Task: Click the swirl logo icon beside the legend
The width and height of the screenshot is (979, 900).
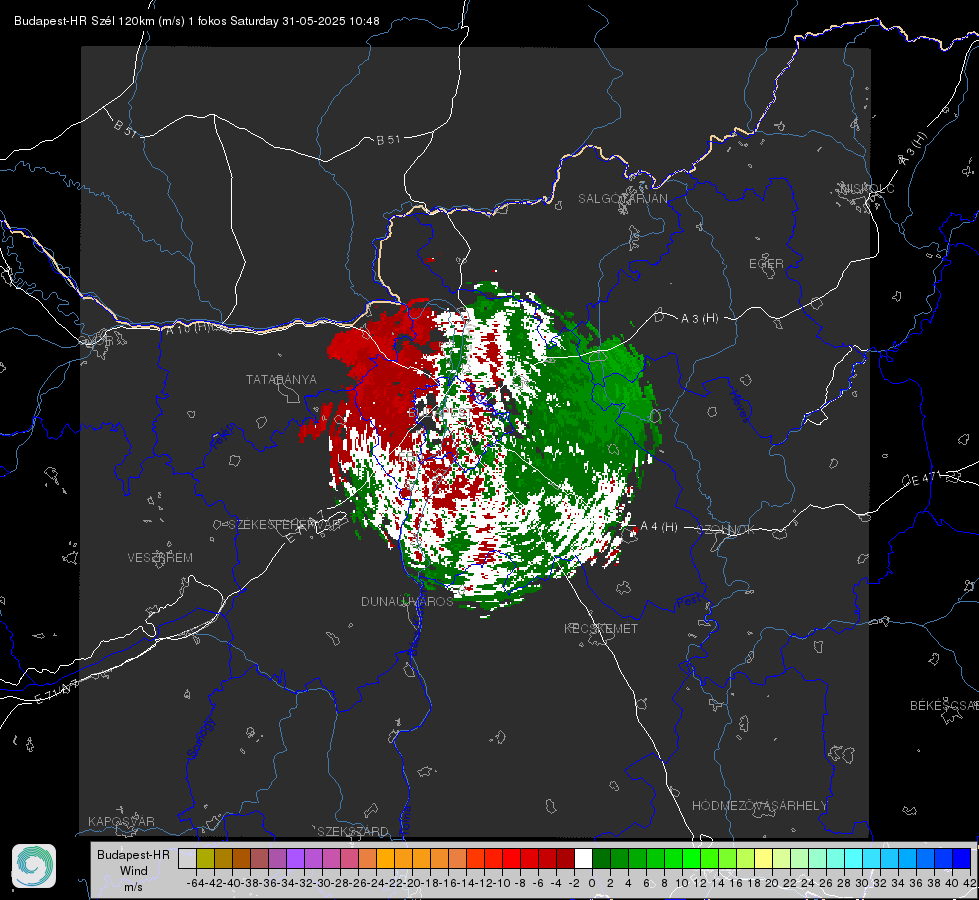Action: click(x=34, y=866)
